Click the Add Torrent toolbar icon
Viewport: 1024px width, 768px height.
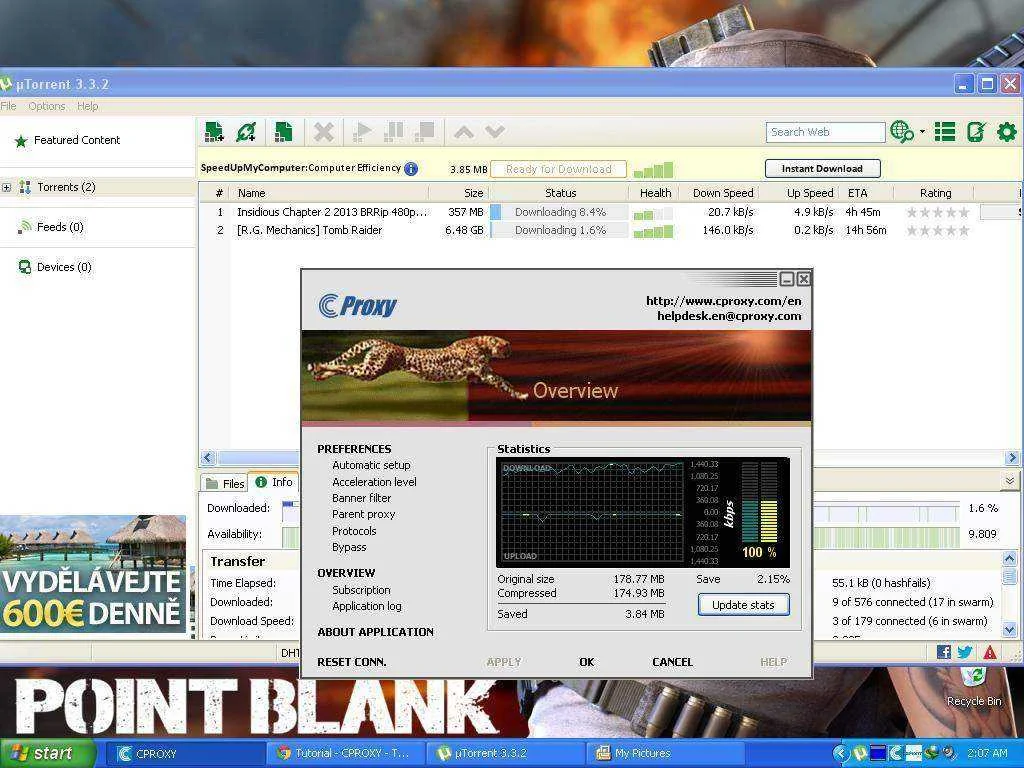[x=214, y=132]
